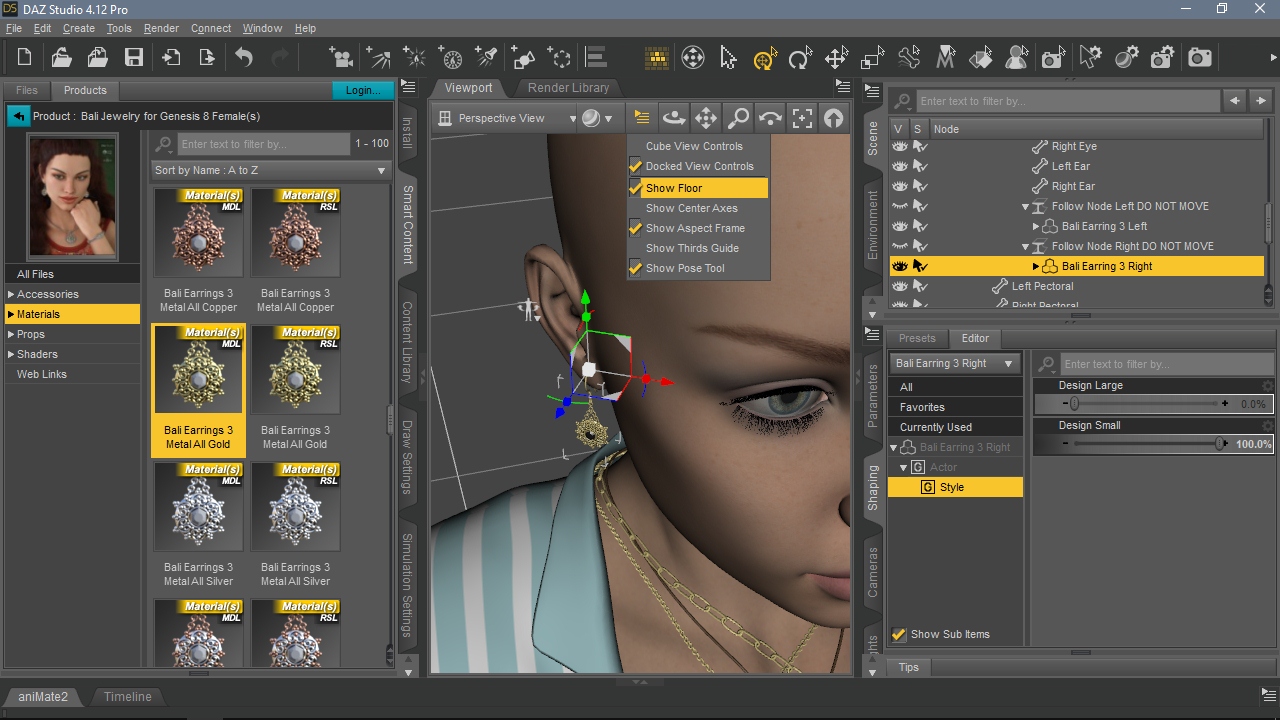
Task: Open the Tips bar
Action: pos(908,667)
